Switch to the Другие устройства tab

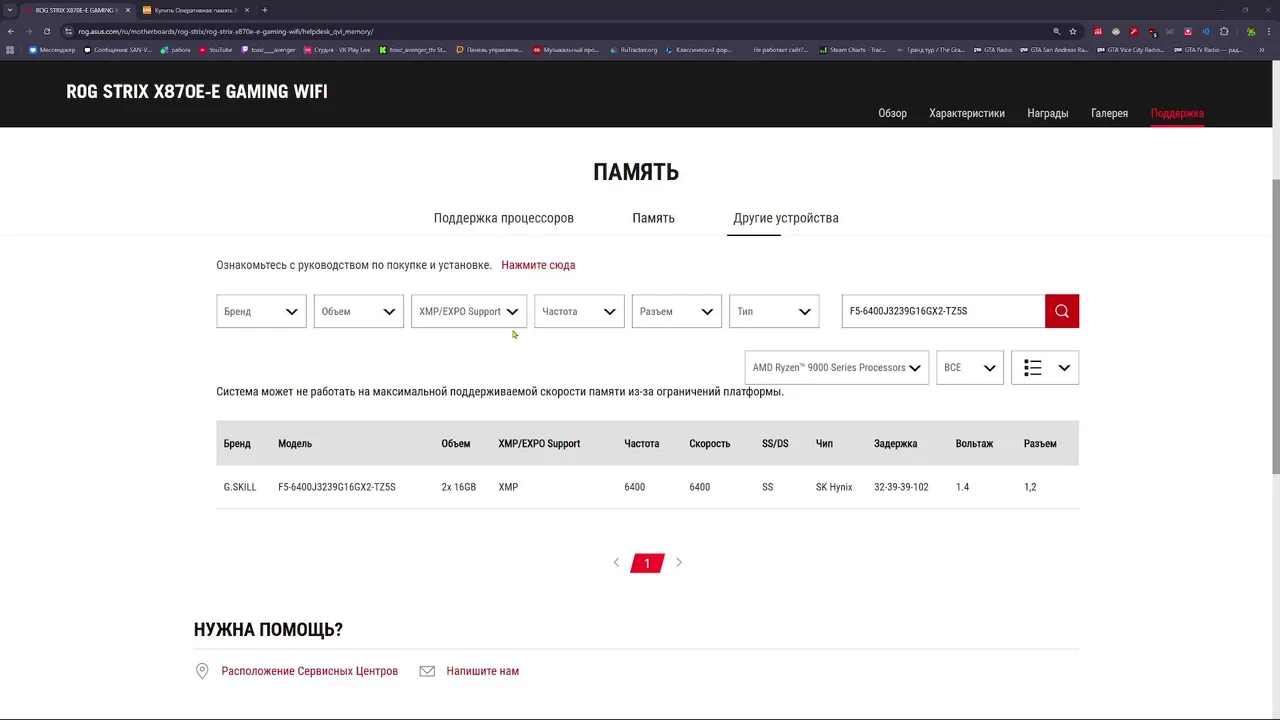pos(786,218)
